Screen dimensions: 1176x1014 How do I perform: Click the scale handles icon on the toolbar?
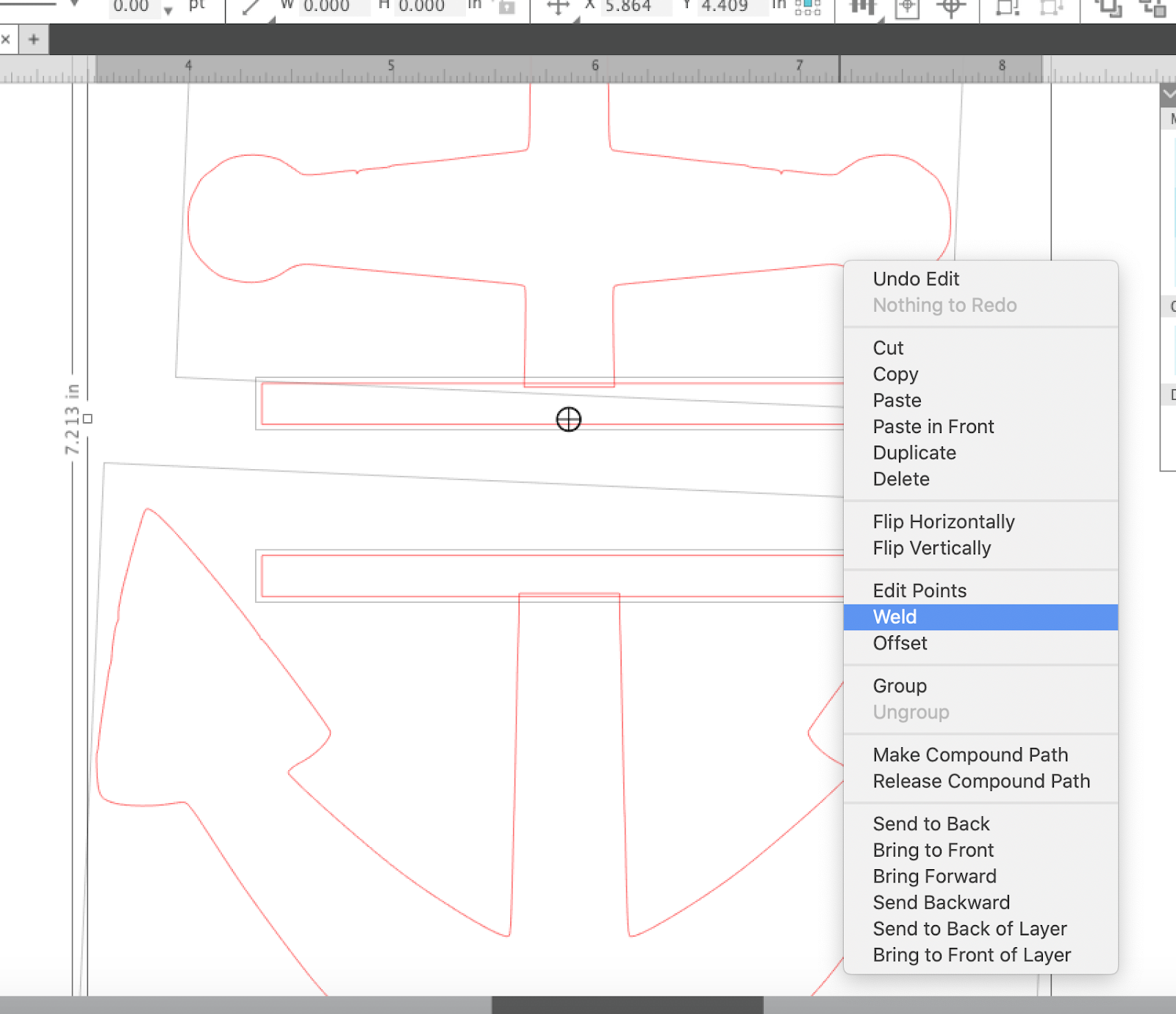[x=1006, y=7]
